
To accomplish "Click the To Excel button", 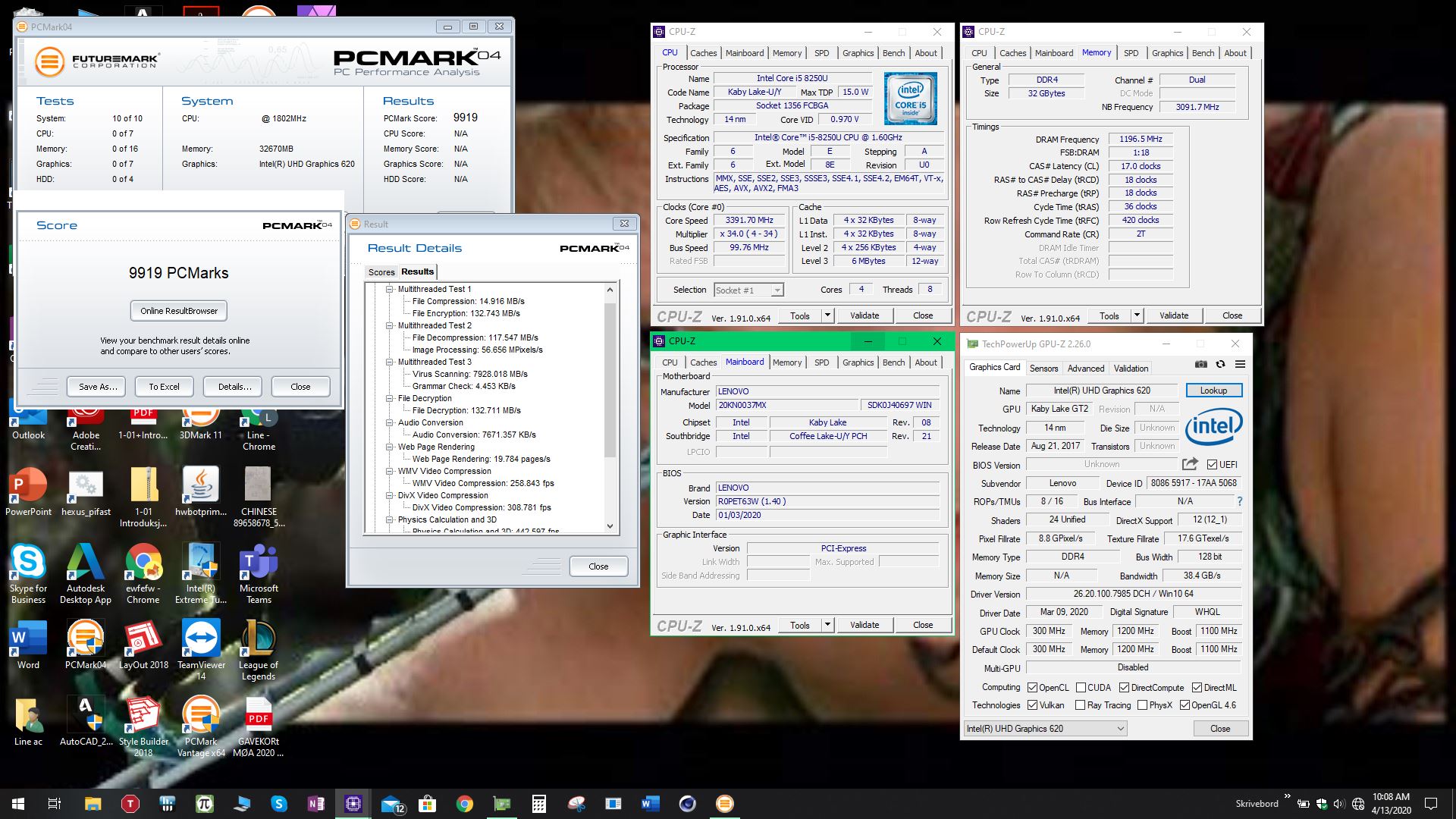I will point(164,387).
